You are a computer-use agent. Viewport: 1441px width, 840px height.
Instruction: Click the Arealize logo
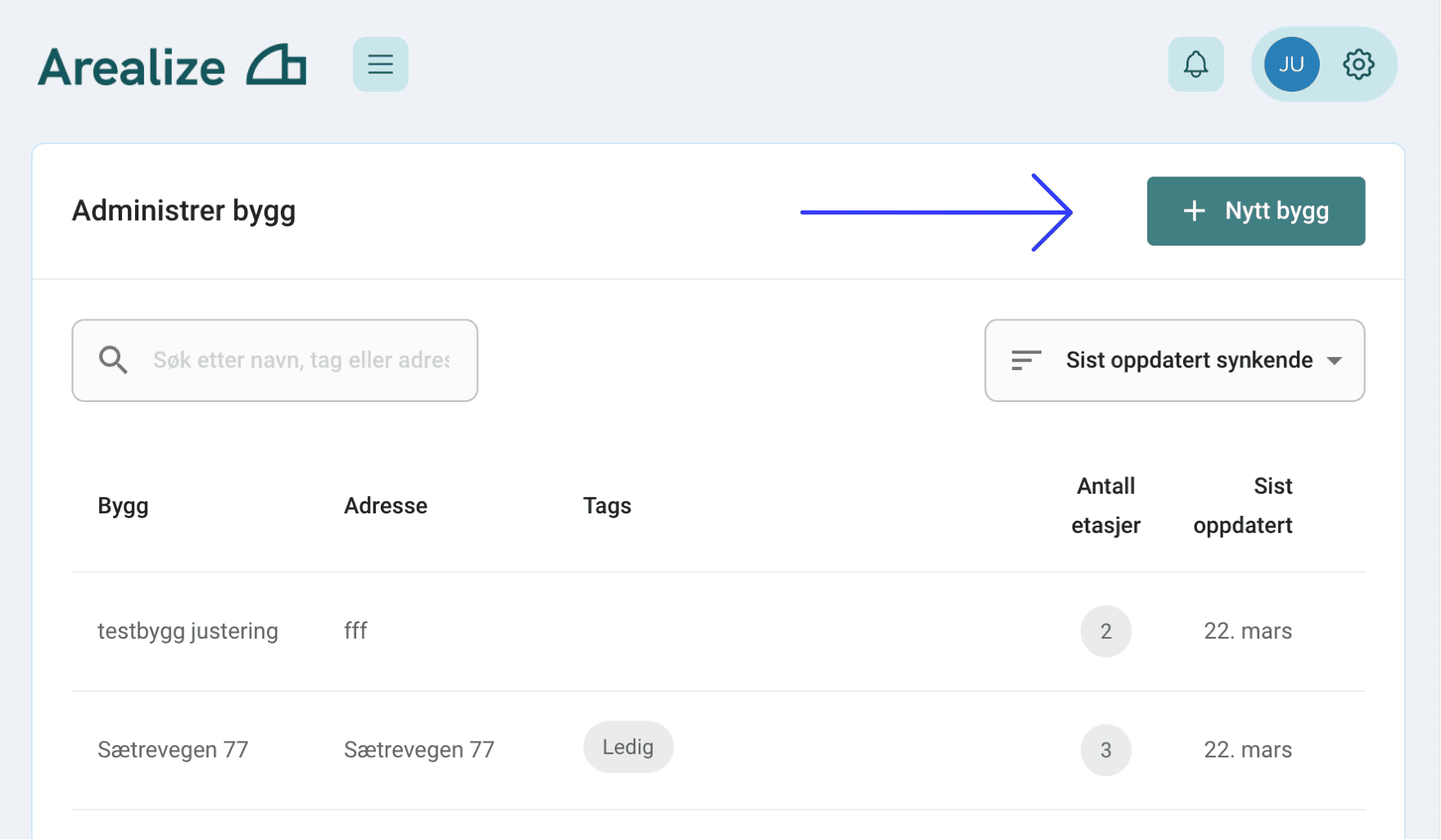[x=172, y=65]
